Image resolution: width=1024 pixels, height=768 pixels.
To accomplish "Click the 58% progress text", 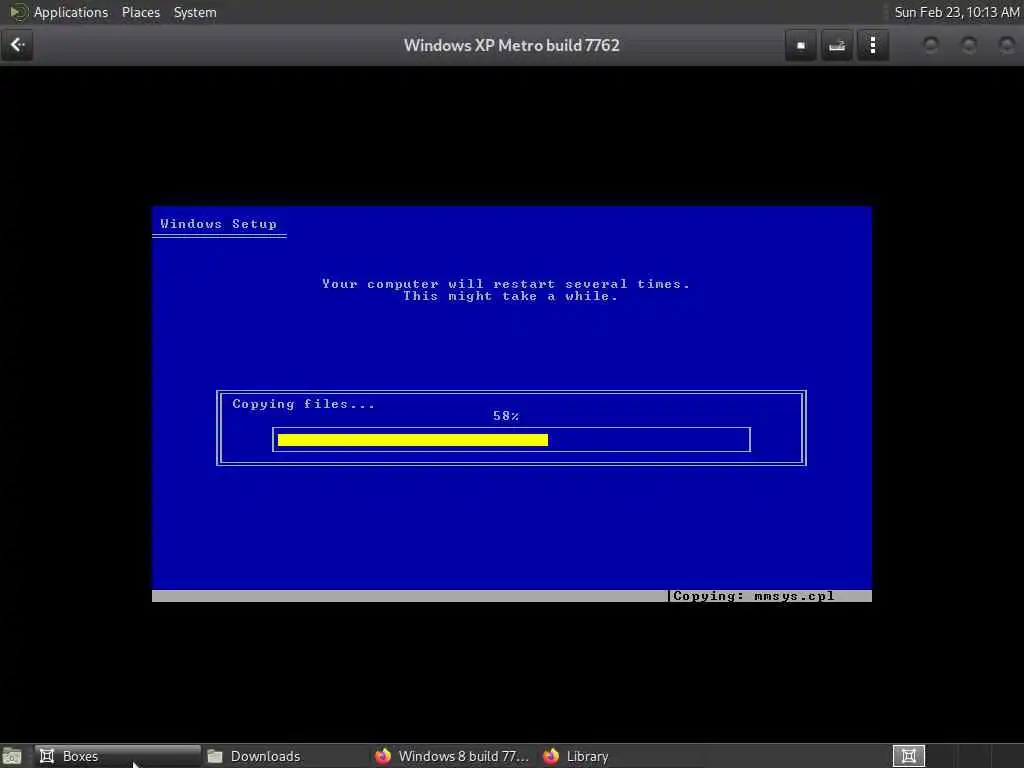I will click(506, 416).
